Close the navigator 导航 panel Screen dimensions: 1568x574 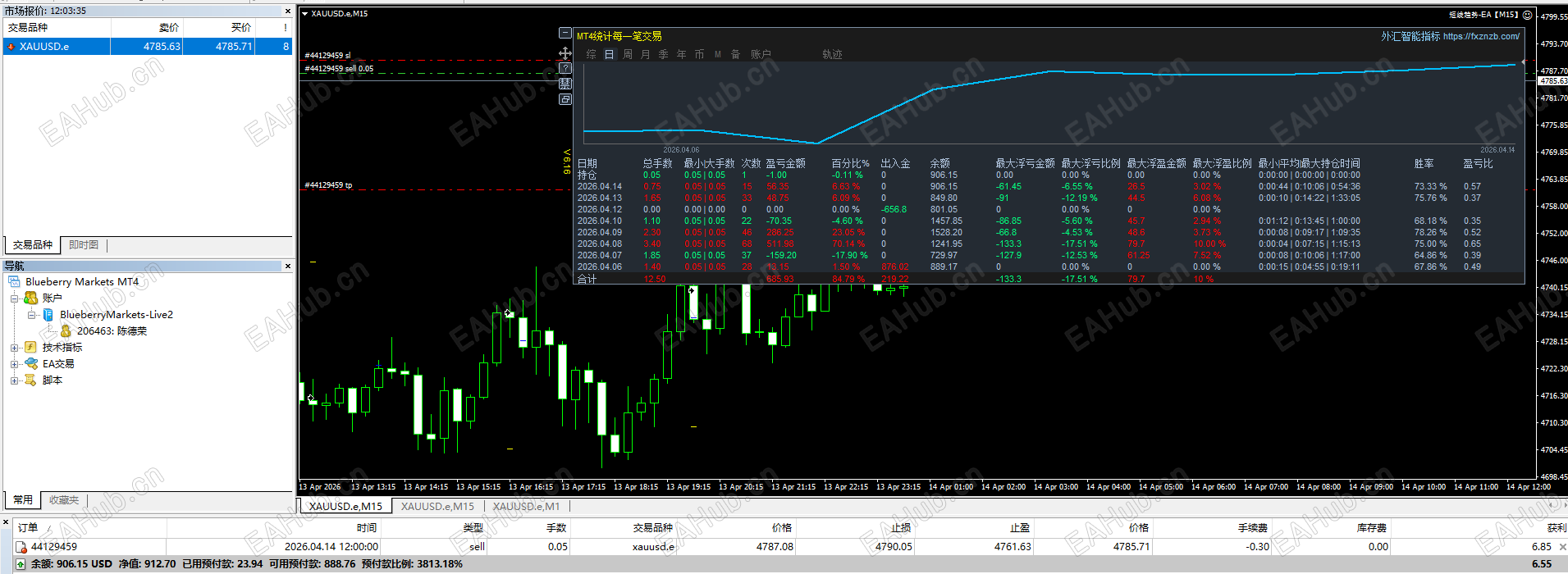click(288, 266)
